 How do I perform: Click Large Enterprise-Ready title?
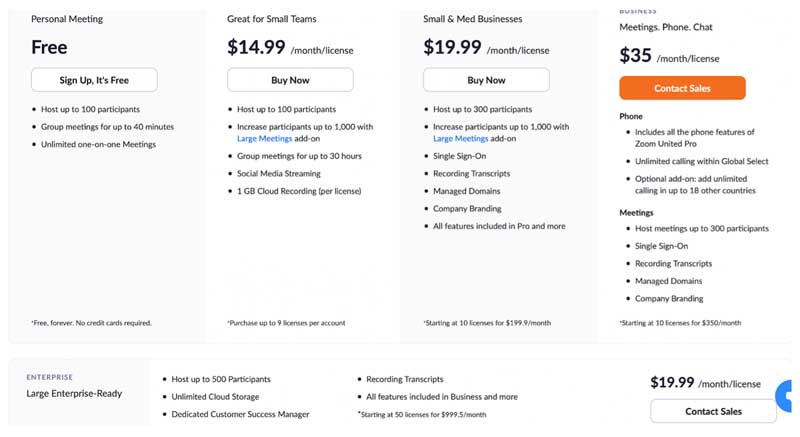[74, 394]
